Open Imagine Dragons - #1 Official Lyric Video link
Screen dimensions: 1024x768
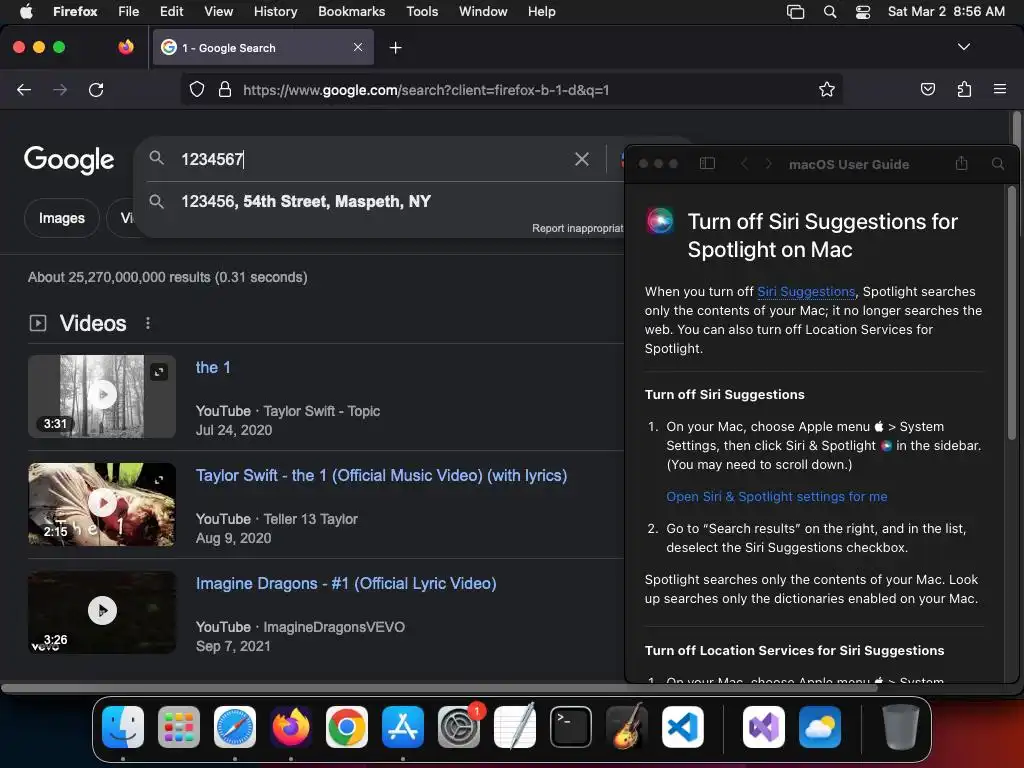[346, 583]
